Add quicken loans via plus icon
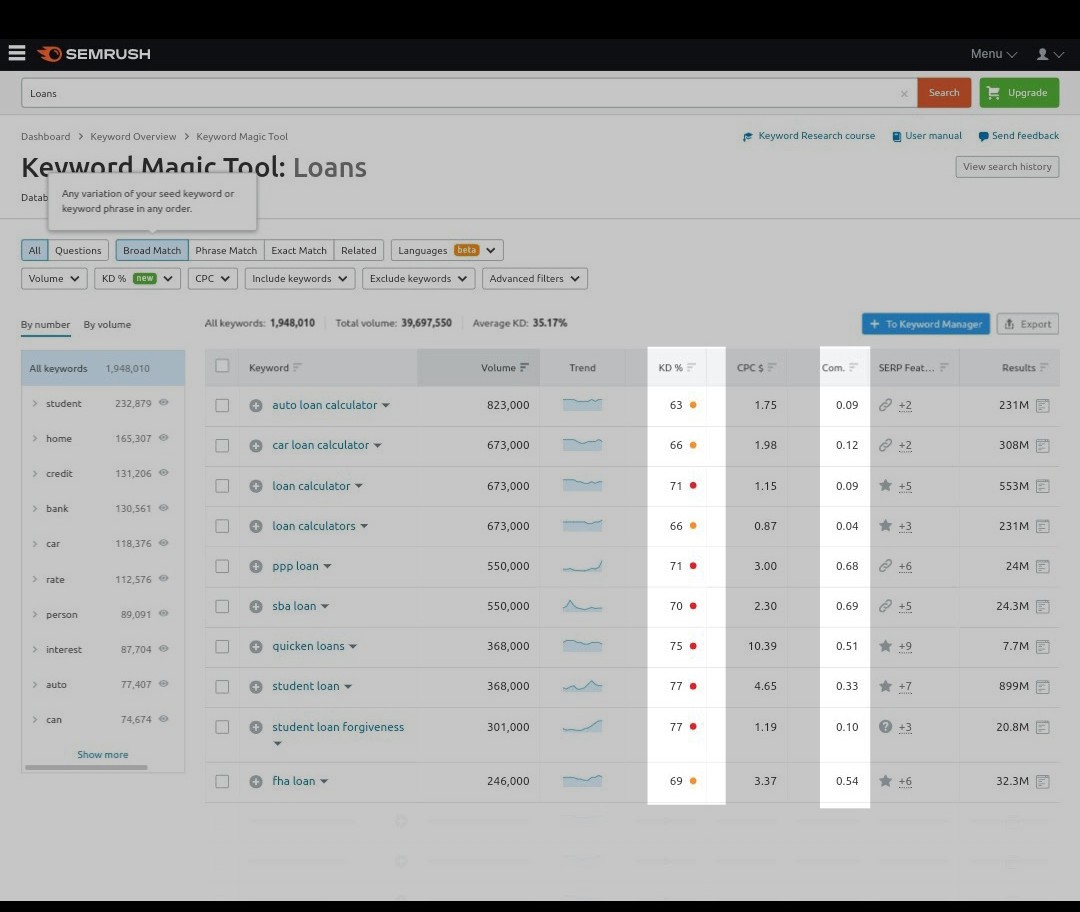The height and width of the screenshot is (912, 1080). tap(256, 646)
